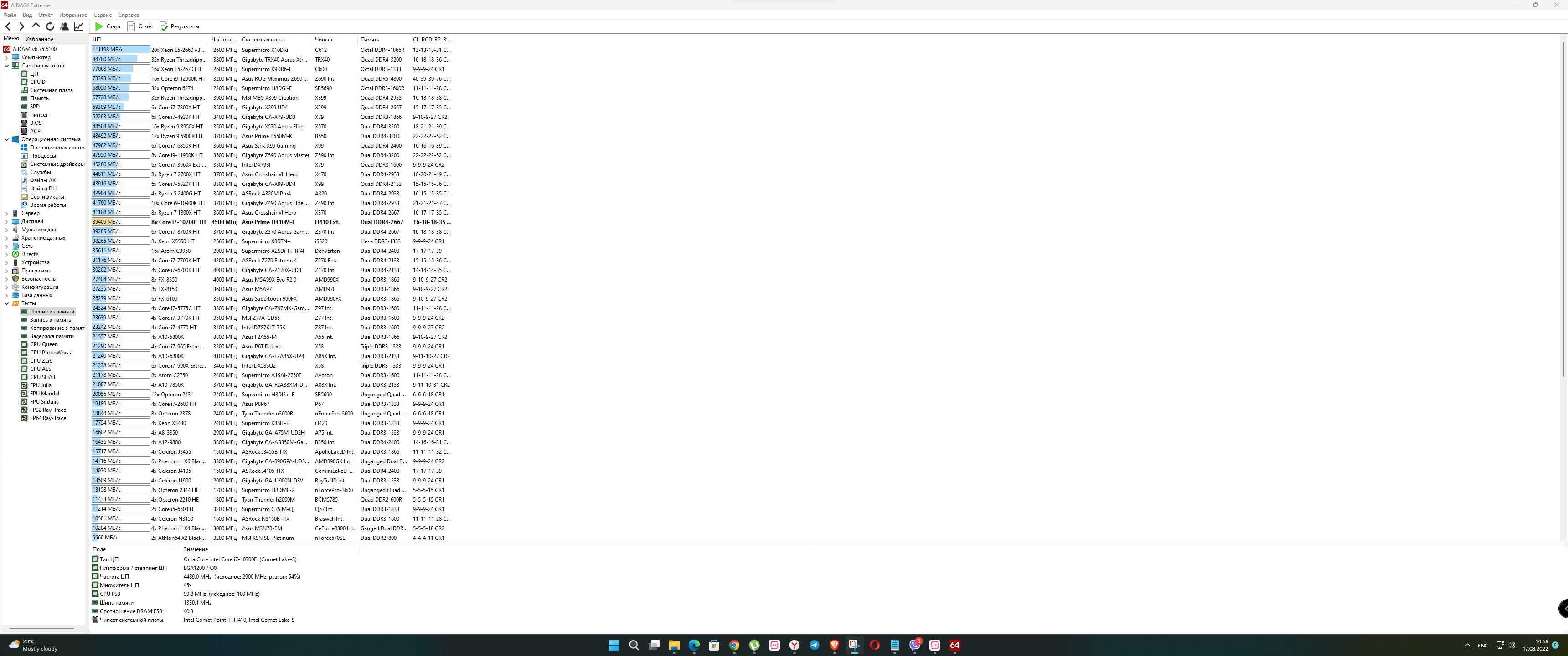Select the 32x Opteron 6274 row

pyautogui.click(x=272, y=88)
